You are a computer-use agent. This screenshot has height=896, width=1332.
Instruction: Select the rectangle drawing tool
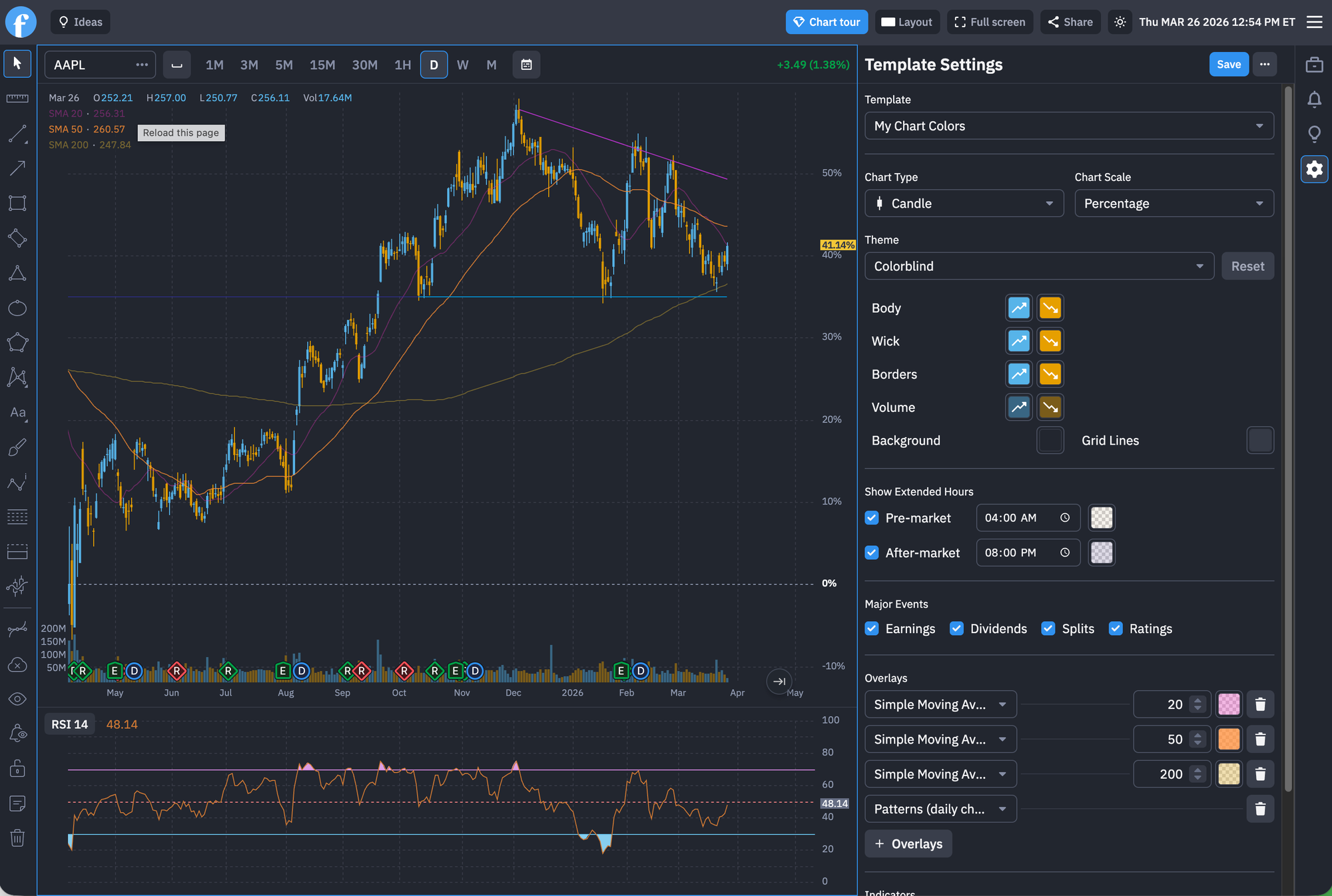tap(17, 203)
